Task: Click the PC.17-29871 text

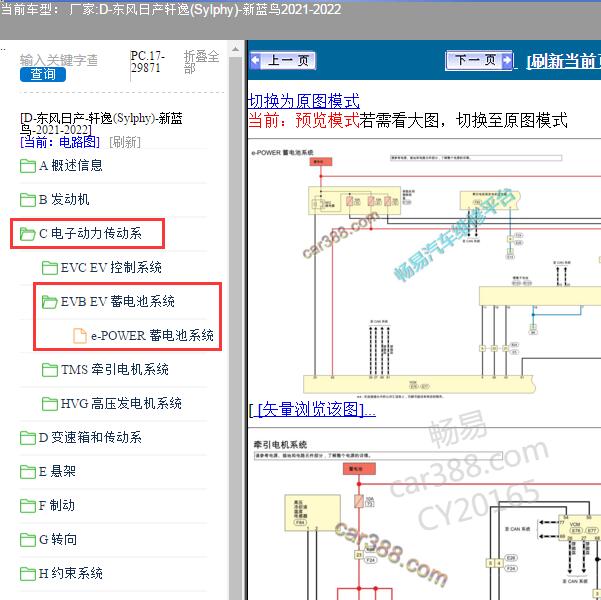Action: tap(148, 62)
